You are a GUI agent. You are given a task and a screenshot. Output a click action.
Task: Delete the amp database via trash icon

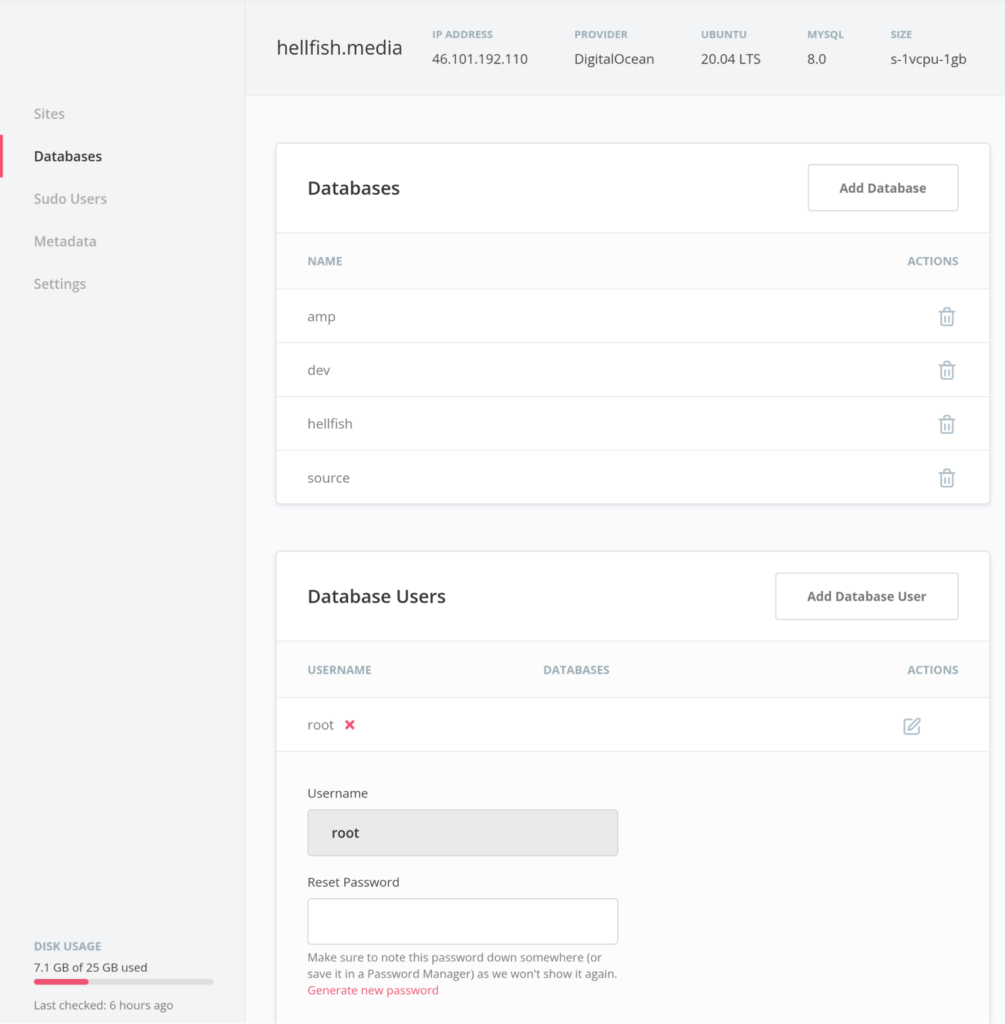[946, 317]
